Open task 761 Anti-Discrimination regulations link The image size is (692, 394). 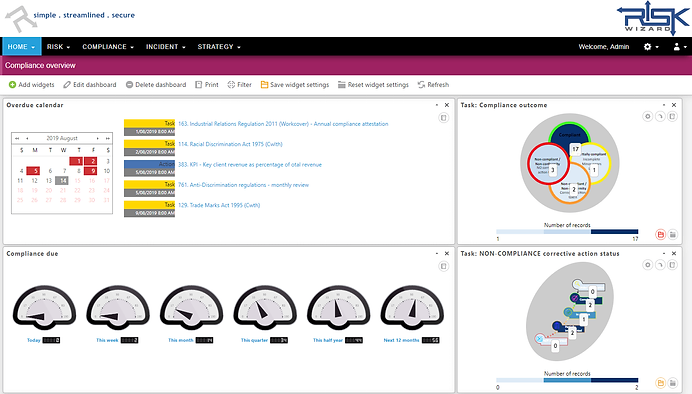point(243,185)
